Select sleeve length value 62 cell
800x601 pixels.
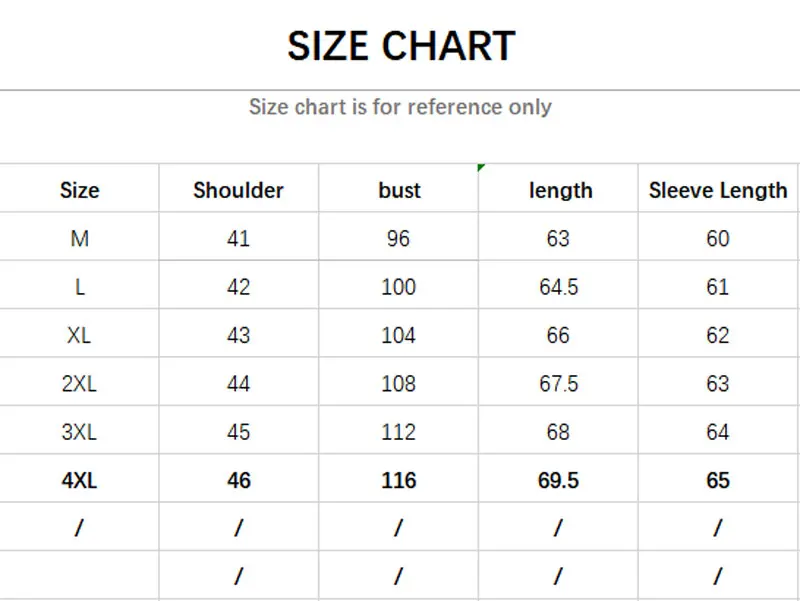(718, 336)
